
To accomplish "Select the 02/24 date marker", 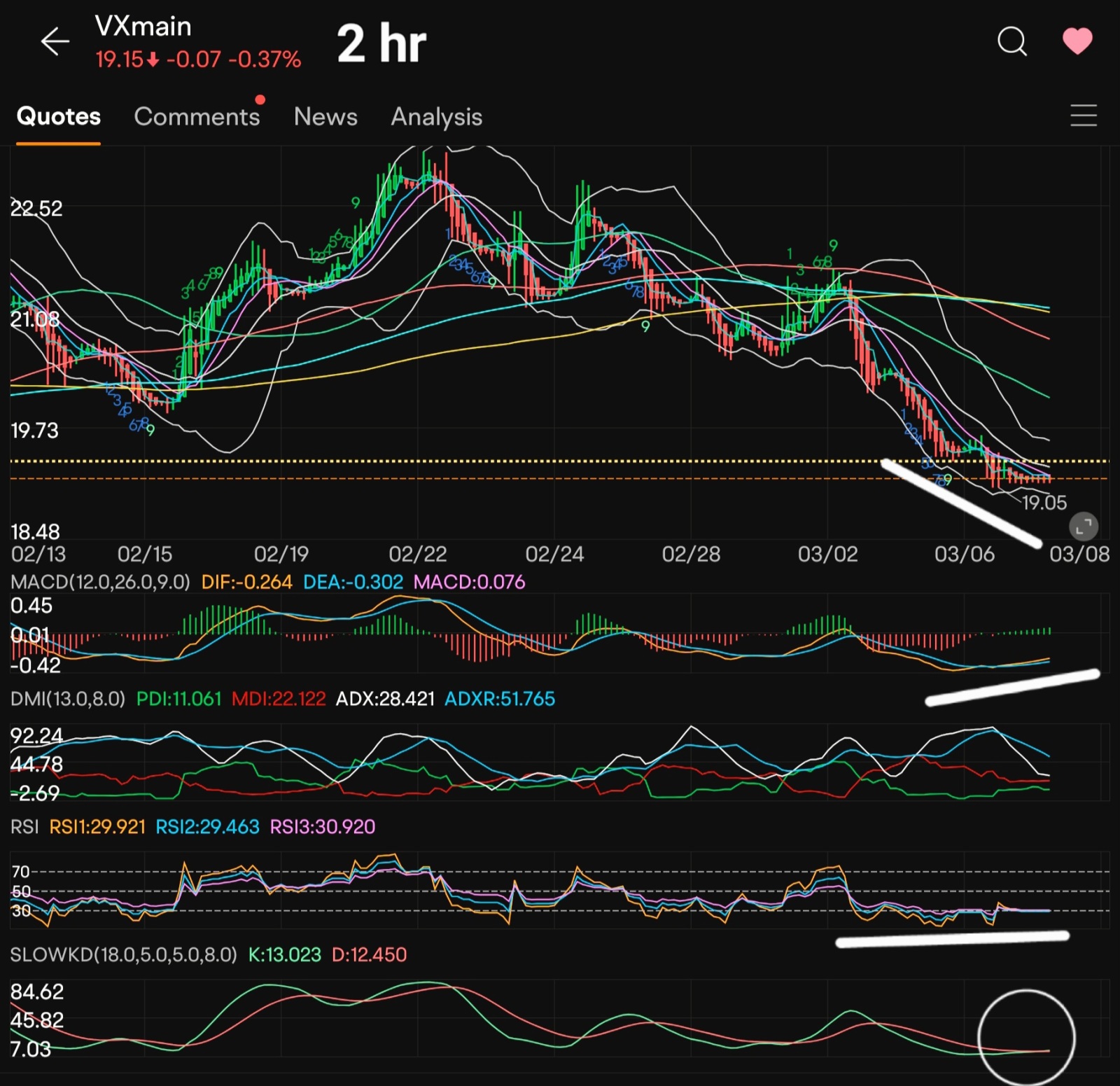I will [x=554, y=555].
